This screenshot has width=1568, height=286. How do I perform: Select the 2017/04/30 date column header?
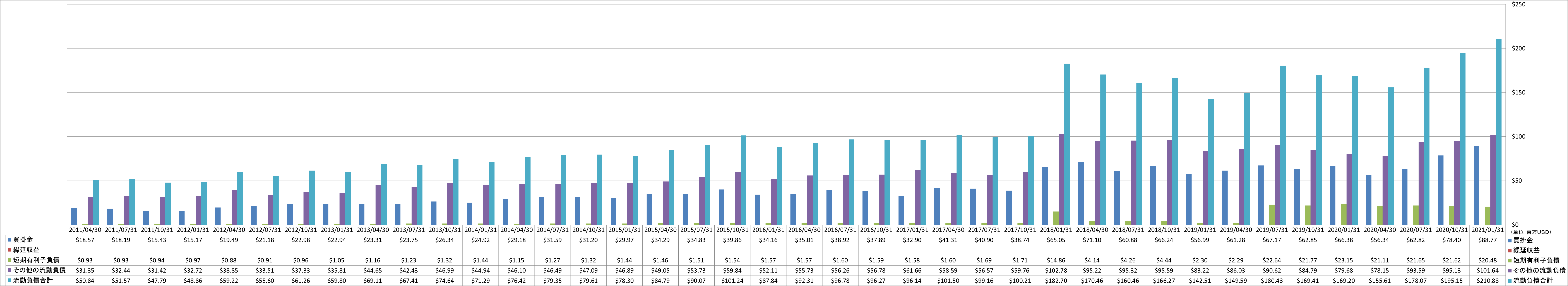point(948,230)
